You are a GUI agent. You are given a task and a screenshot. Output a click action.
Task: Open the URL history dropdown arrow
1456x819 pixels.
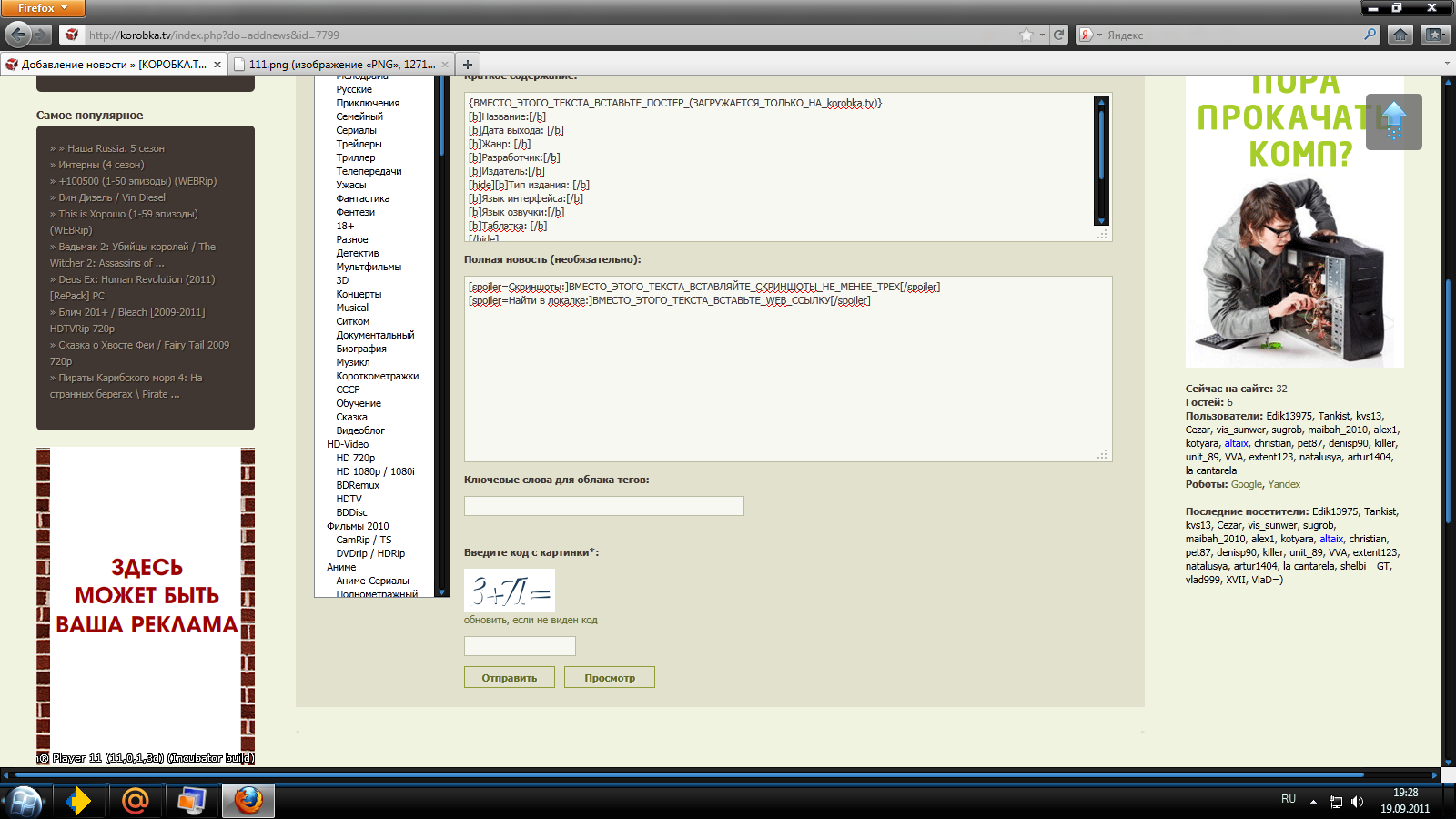tap(1042, 35)
